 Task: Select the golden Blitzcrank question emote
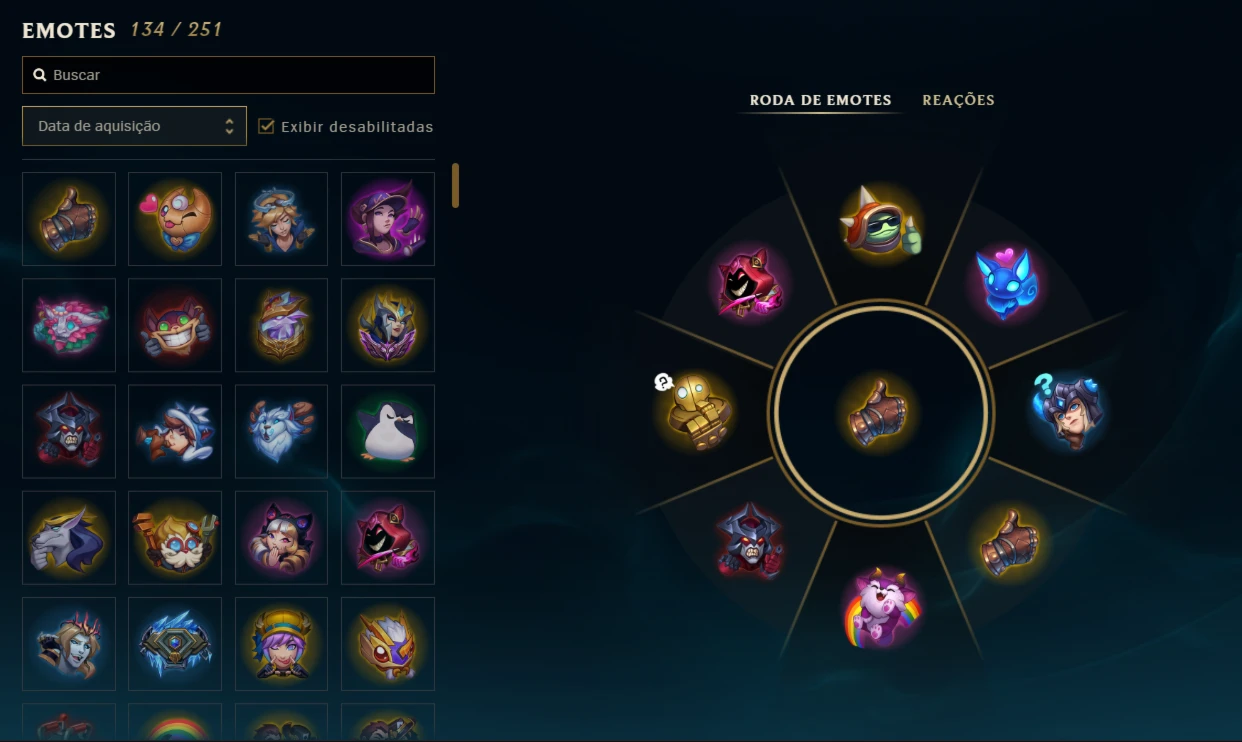pos(695,409)
